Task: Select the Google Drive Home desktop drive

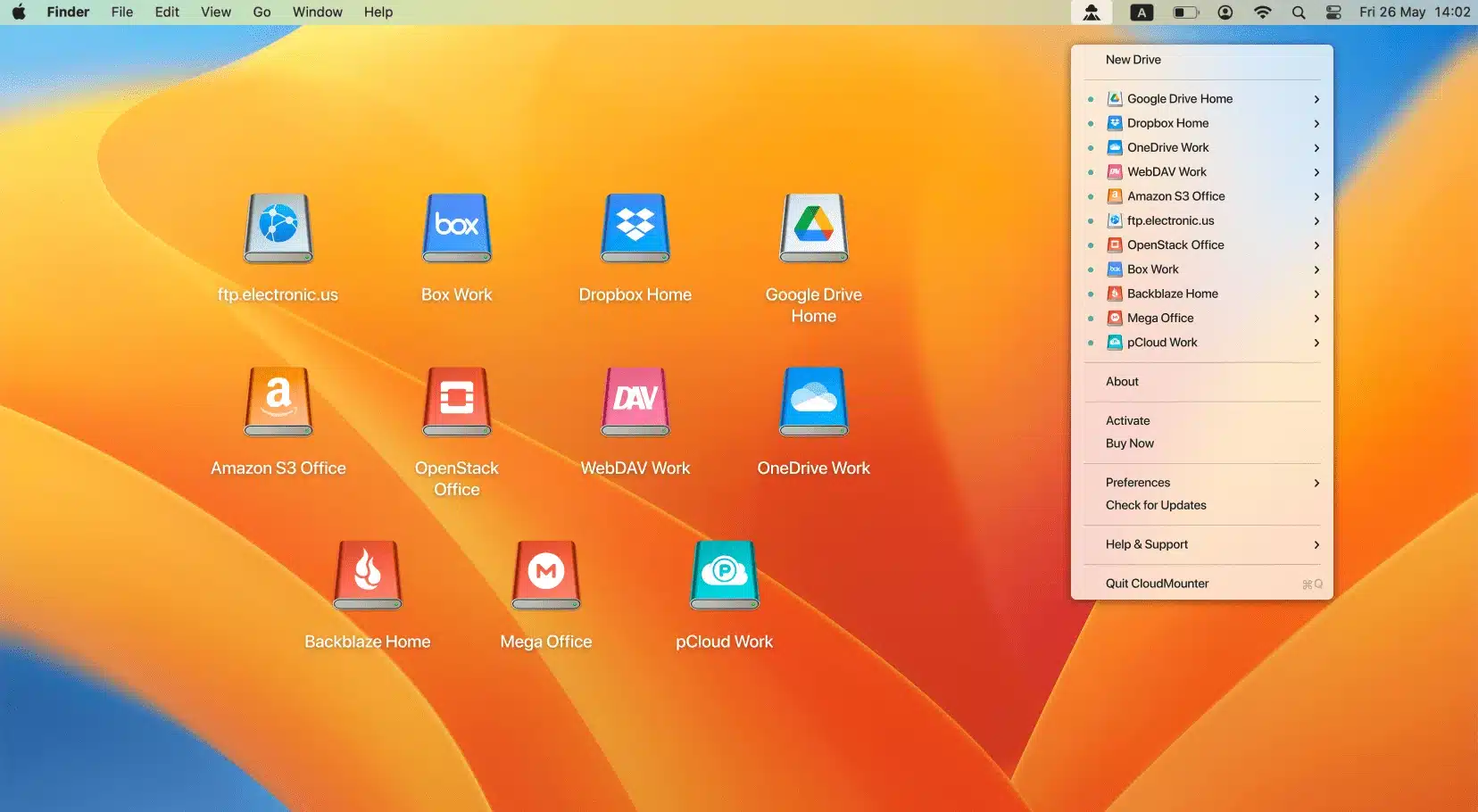Action: pyautogui.click(x=814, y=228)
